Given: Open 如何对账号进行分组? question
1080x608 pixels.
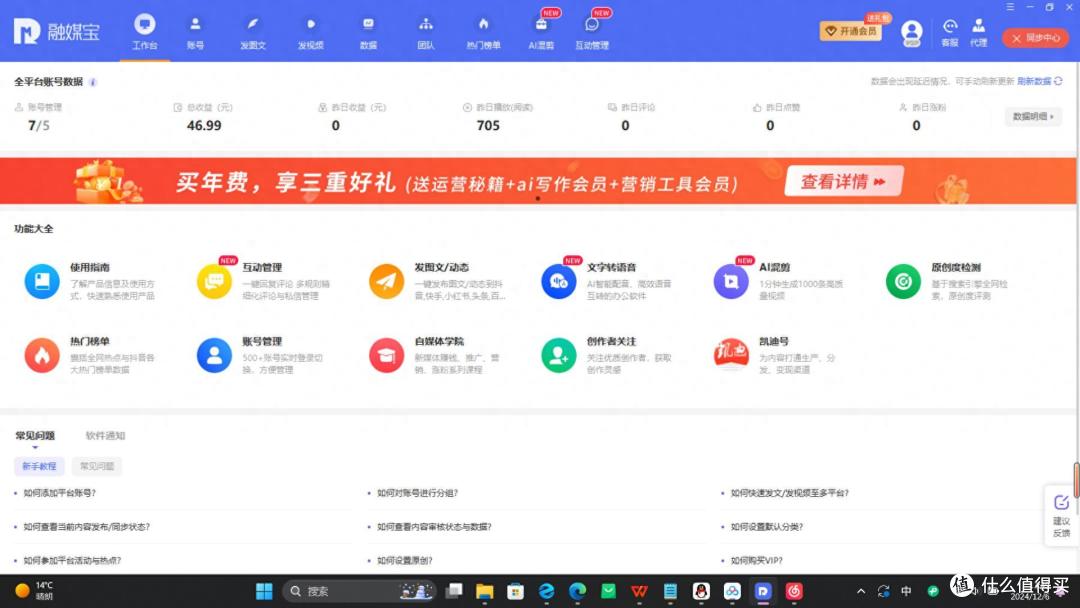Looking at the screenshot, I should (x=417, y=493).
